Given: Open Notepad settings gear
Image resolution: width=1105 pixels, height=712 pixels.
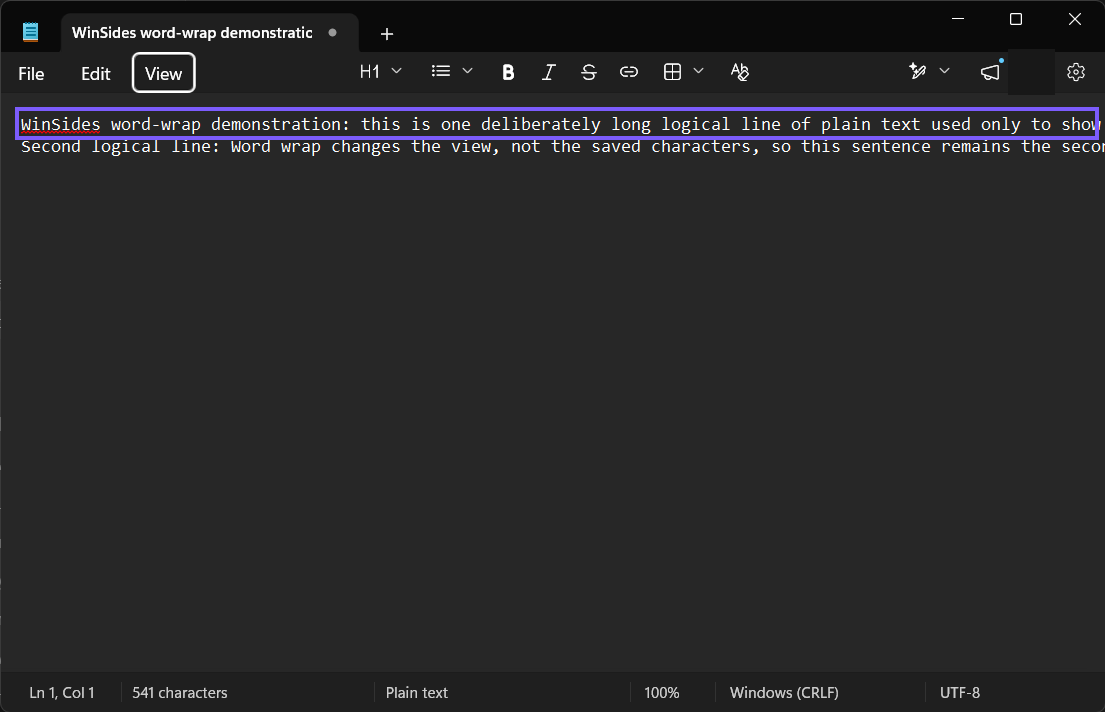Looking at the screenshot, I should pyautogui.click(x=1075, y=72).
